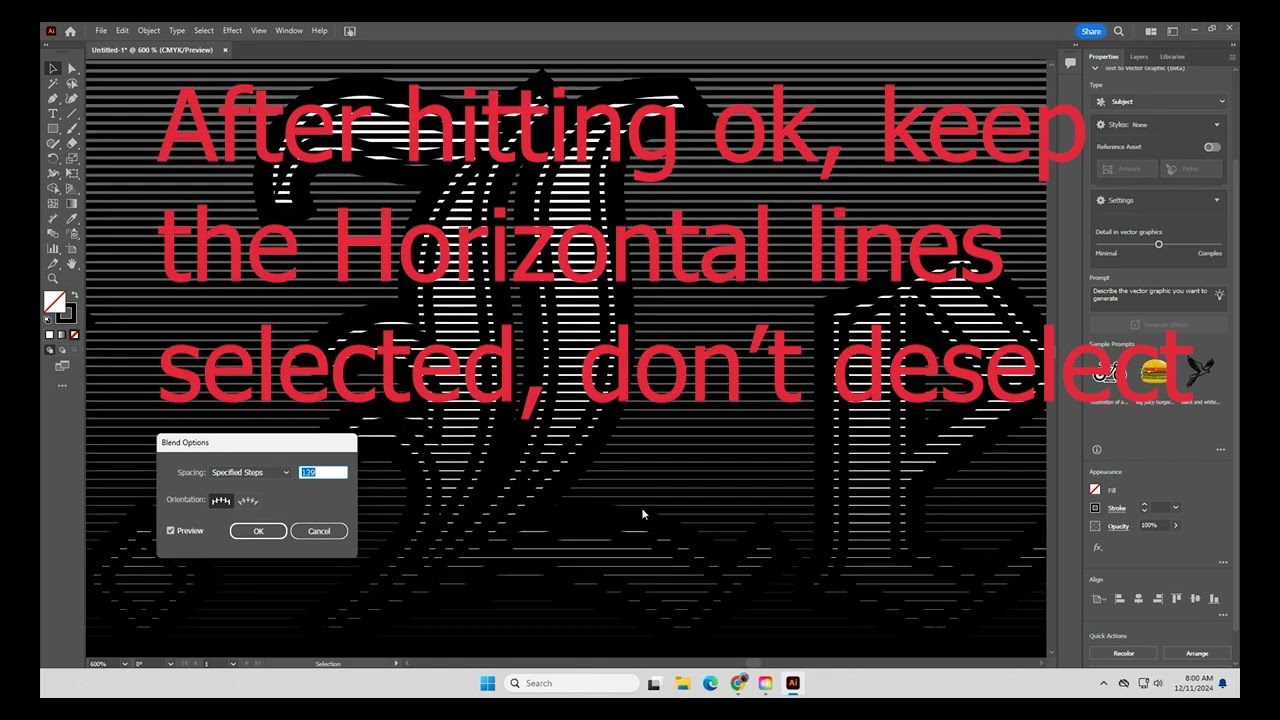Image resolution: width=1280 pixels, height=720 pixels.
Task: Open the Spacing dropdown in Blend Options
Action: (250, 472)
